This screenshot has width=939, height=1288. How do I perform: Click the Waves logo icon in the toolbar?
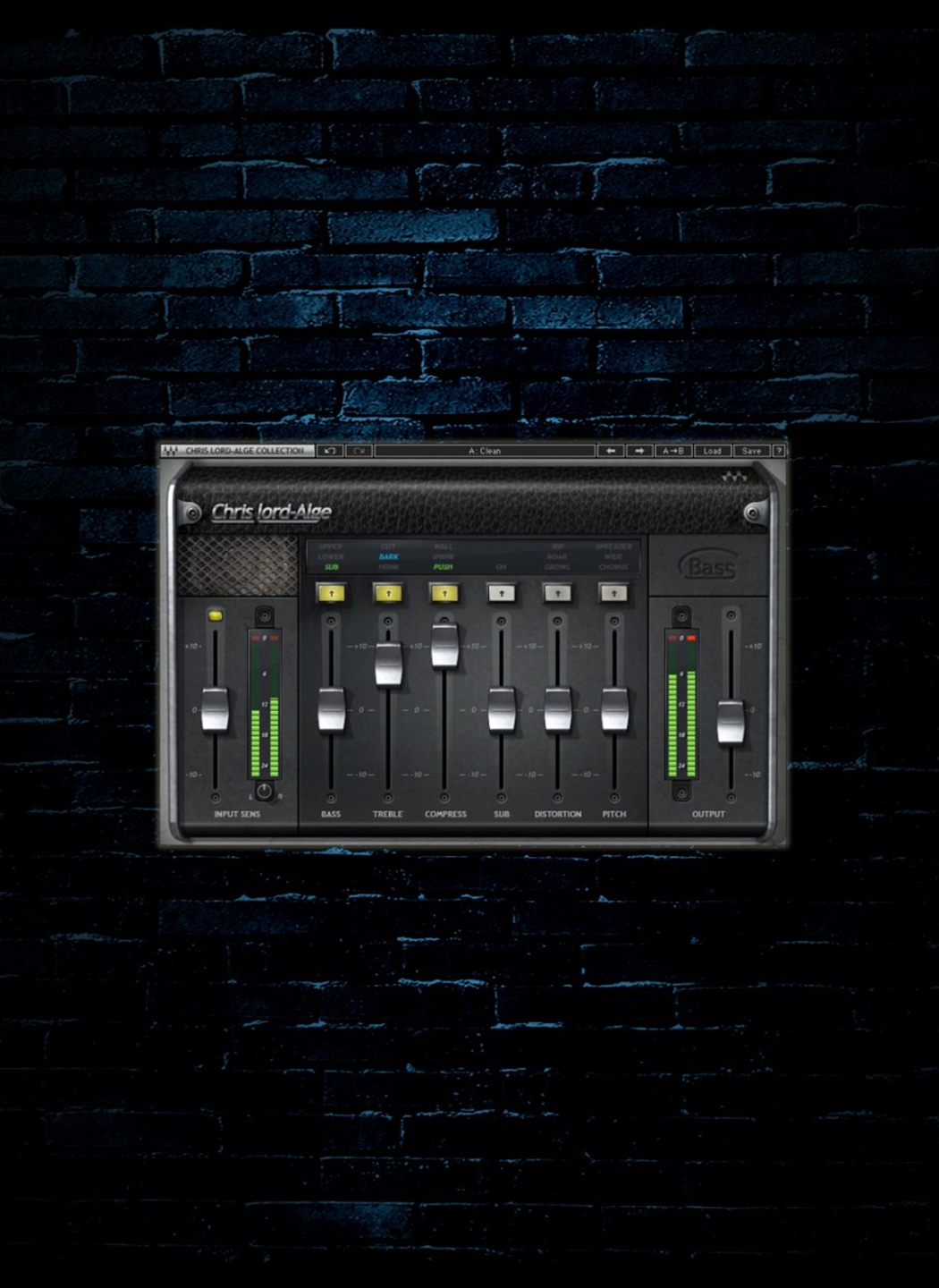[170, 451]
